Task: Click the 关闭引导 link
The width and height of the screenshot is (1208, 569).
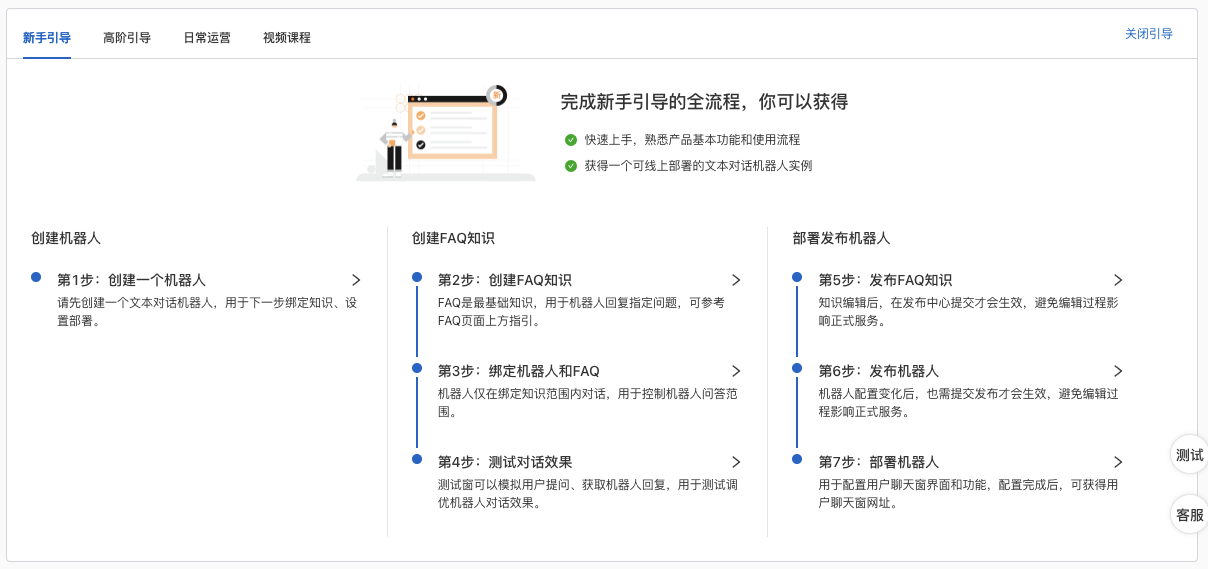Action: point(1149,34)
